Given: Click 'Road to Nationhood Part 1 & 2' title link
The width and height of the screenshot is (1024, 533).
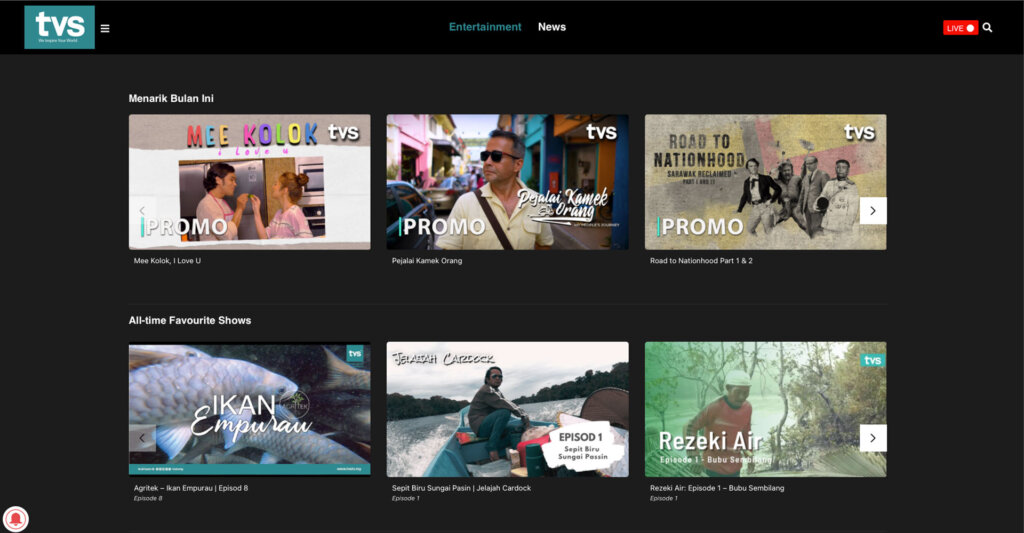Looking at the screenshot, I should [701, 261].
